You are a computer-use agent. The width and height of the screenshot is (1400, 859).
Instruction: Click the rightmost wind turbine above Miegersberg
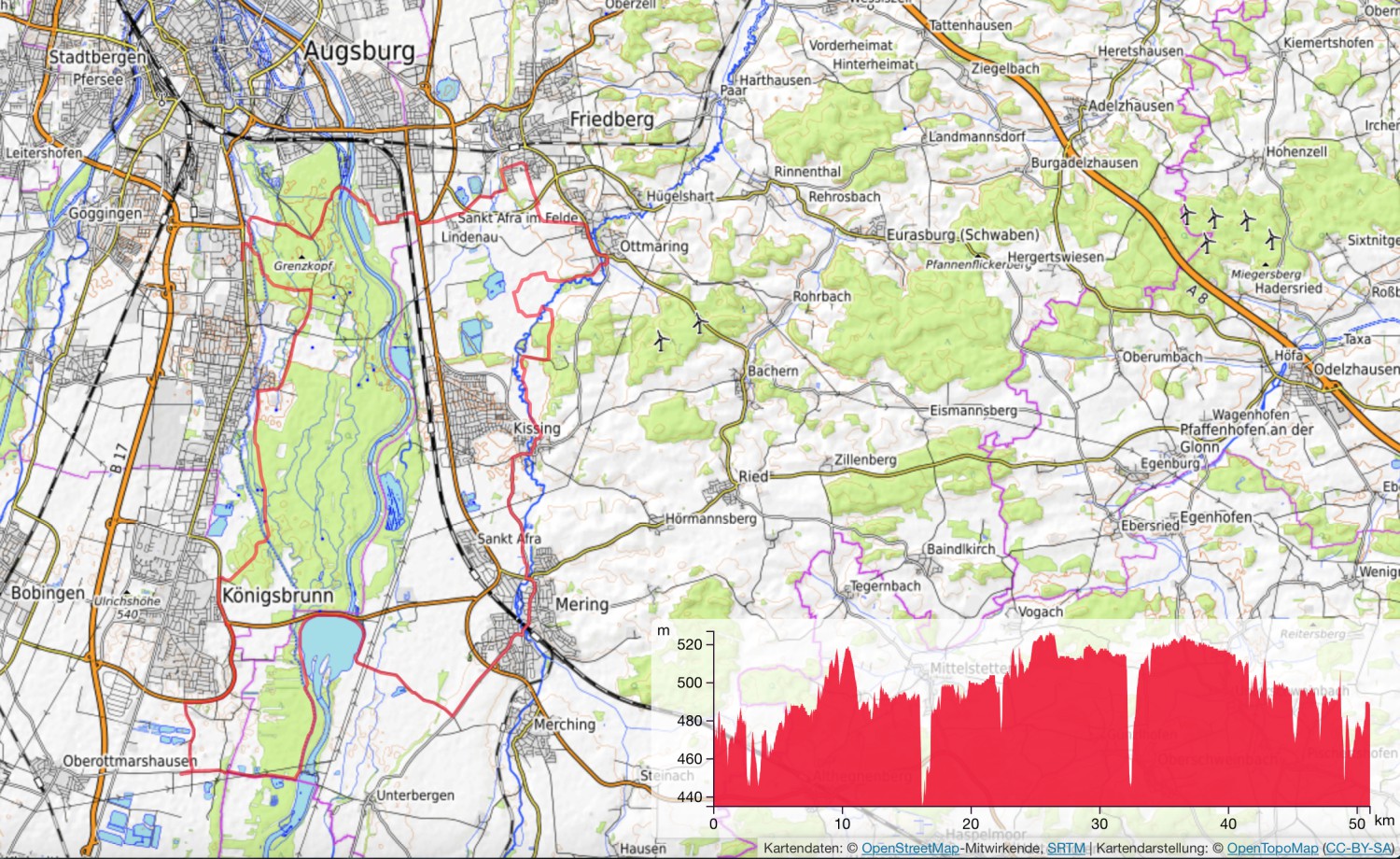pos(1271,238)
